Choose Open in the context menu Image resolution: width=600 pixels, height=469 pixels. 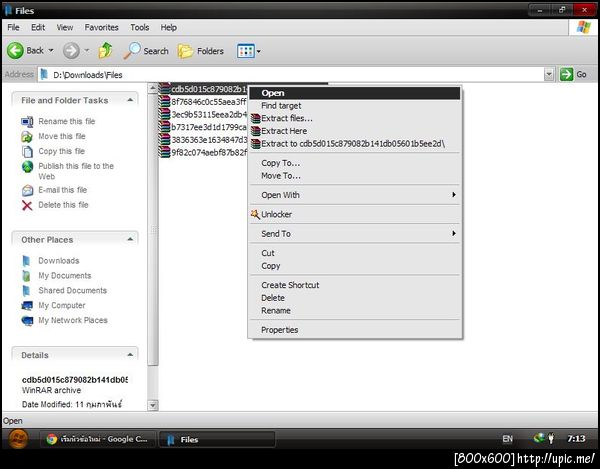[355, 93]
